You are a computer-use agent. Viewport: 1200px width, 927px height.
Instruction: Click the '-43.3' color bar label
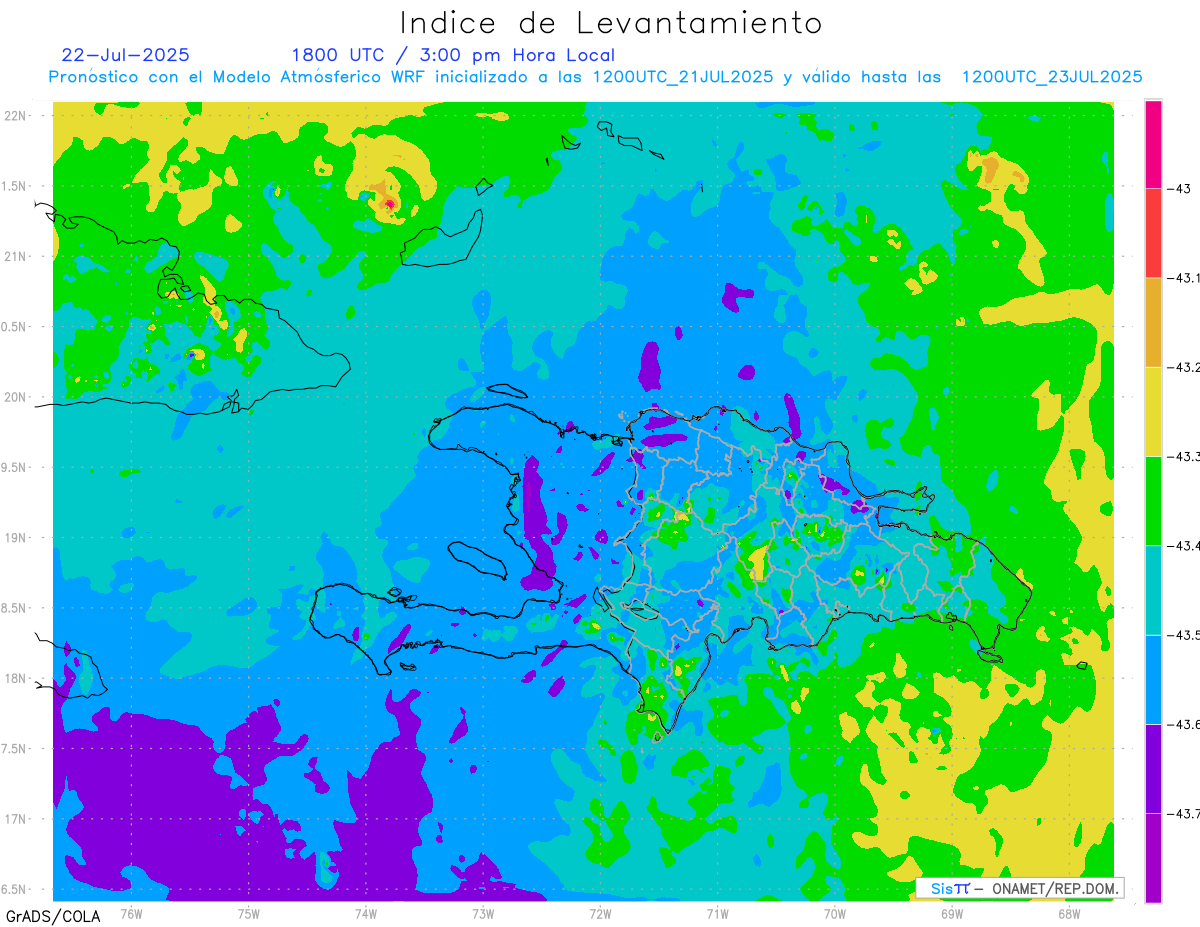tap(1183, 456)
